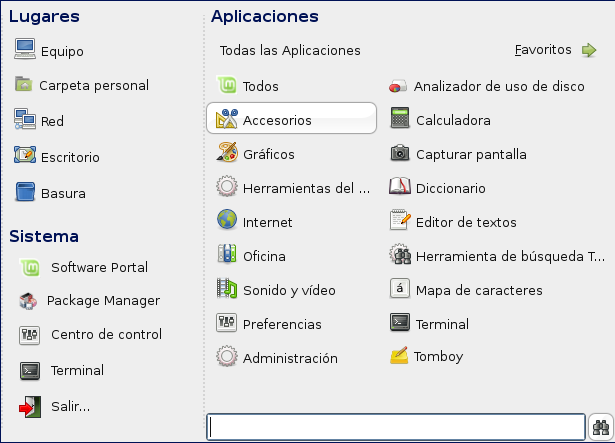Select the Preferencias sliders icon

point(226,323)
